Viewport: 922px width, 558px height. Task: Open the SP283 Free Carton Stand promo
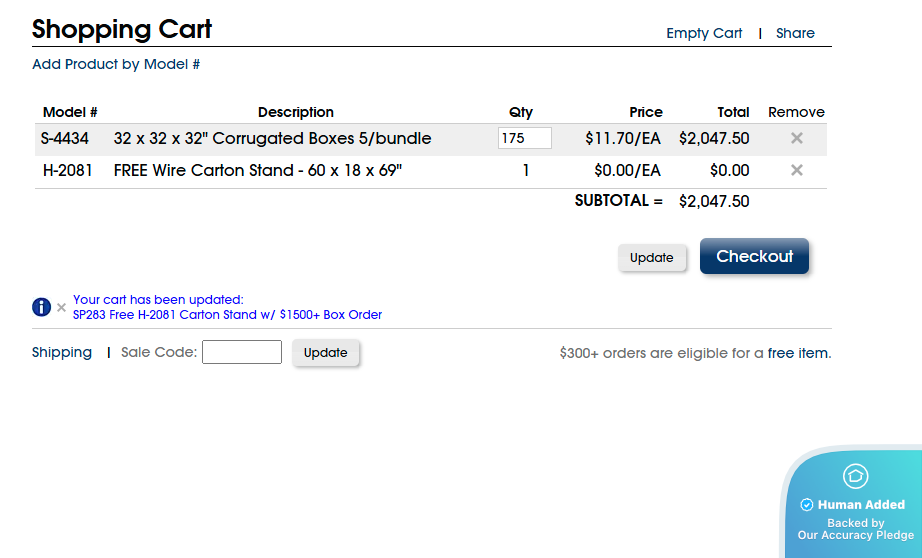[227, 314]
